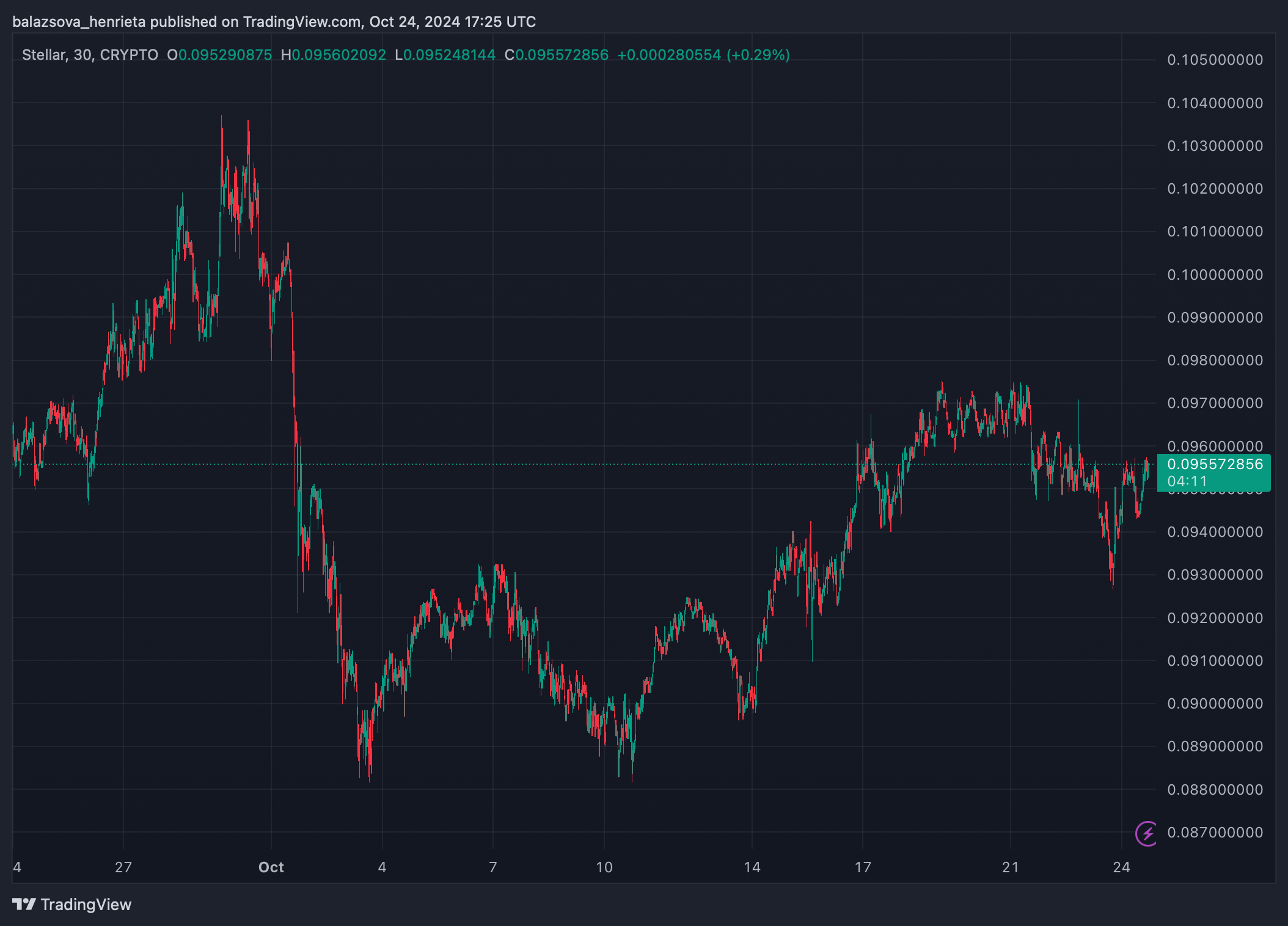
Task: Select the 24 date label on time axis
Action: (1121, 867)
